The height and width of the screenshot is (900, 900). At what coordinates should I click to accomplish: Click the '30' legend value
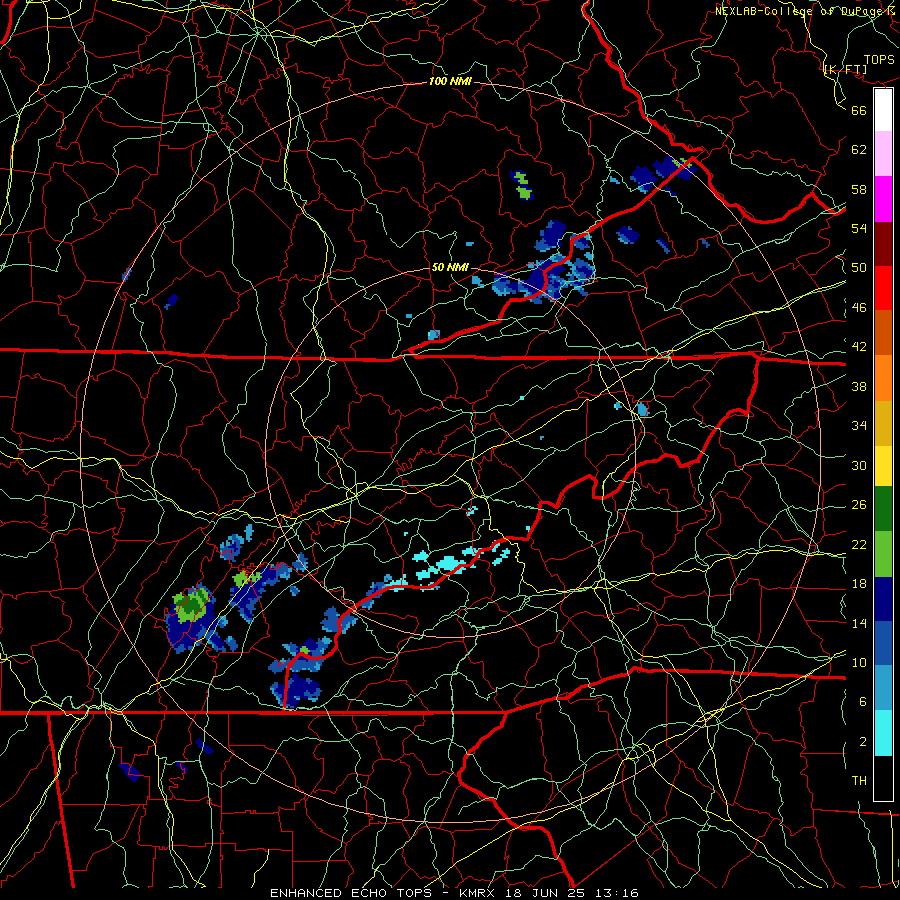click(859, 465)
